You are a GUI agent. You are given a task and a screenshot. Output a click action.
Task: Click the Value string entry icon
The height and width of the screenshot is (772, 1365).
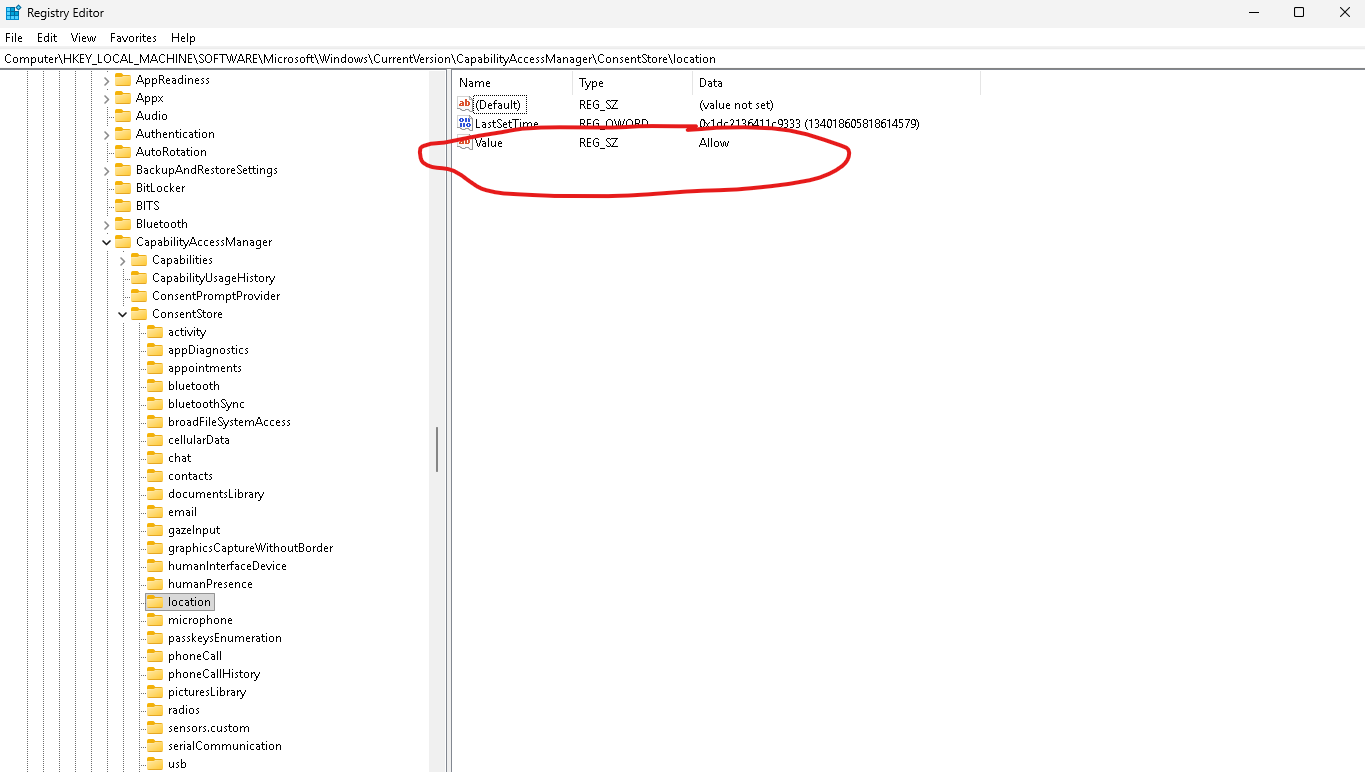tap(464, 142)
